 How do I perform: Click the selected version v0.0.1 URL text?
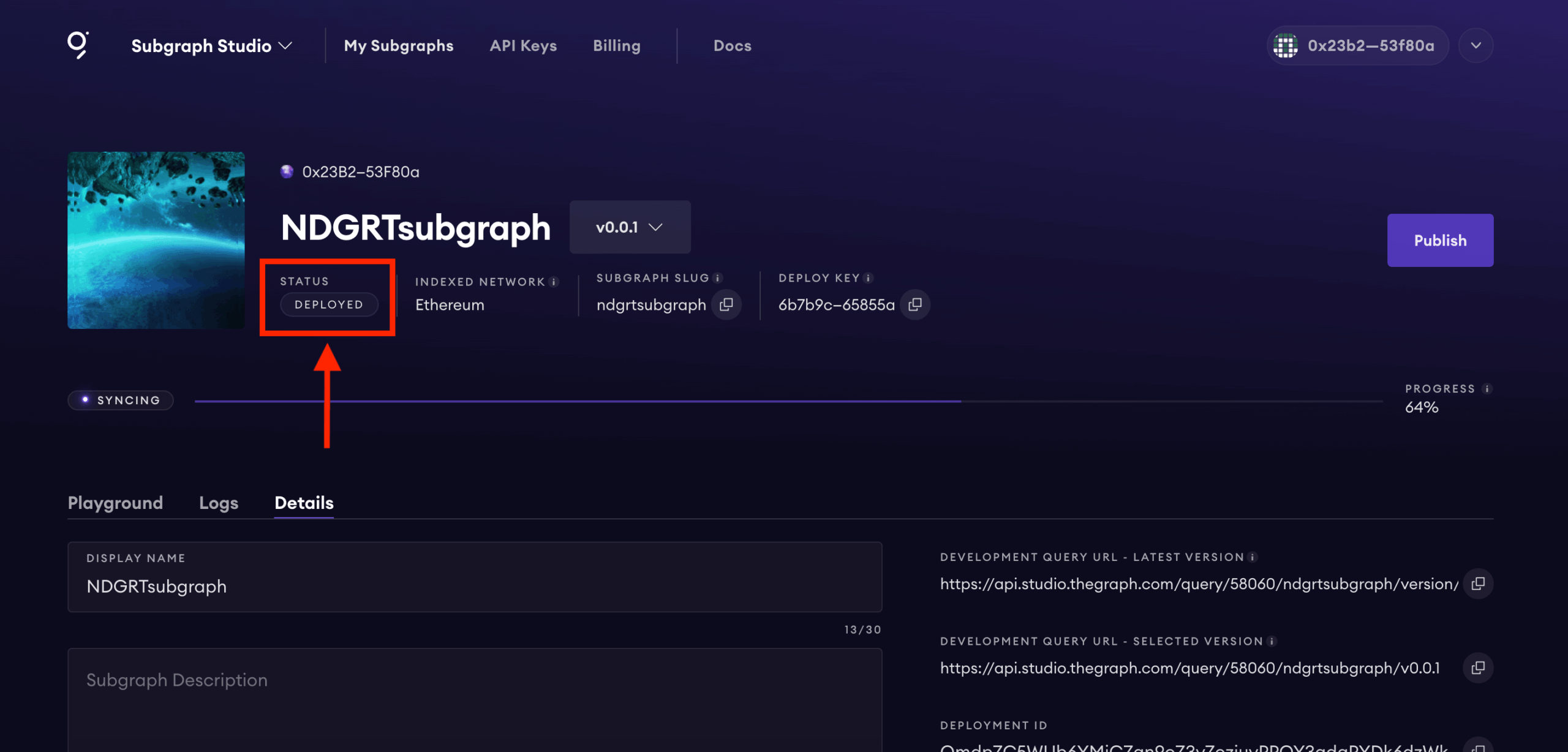[x=1190, y=668]
